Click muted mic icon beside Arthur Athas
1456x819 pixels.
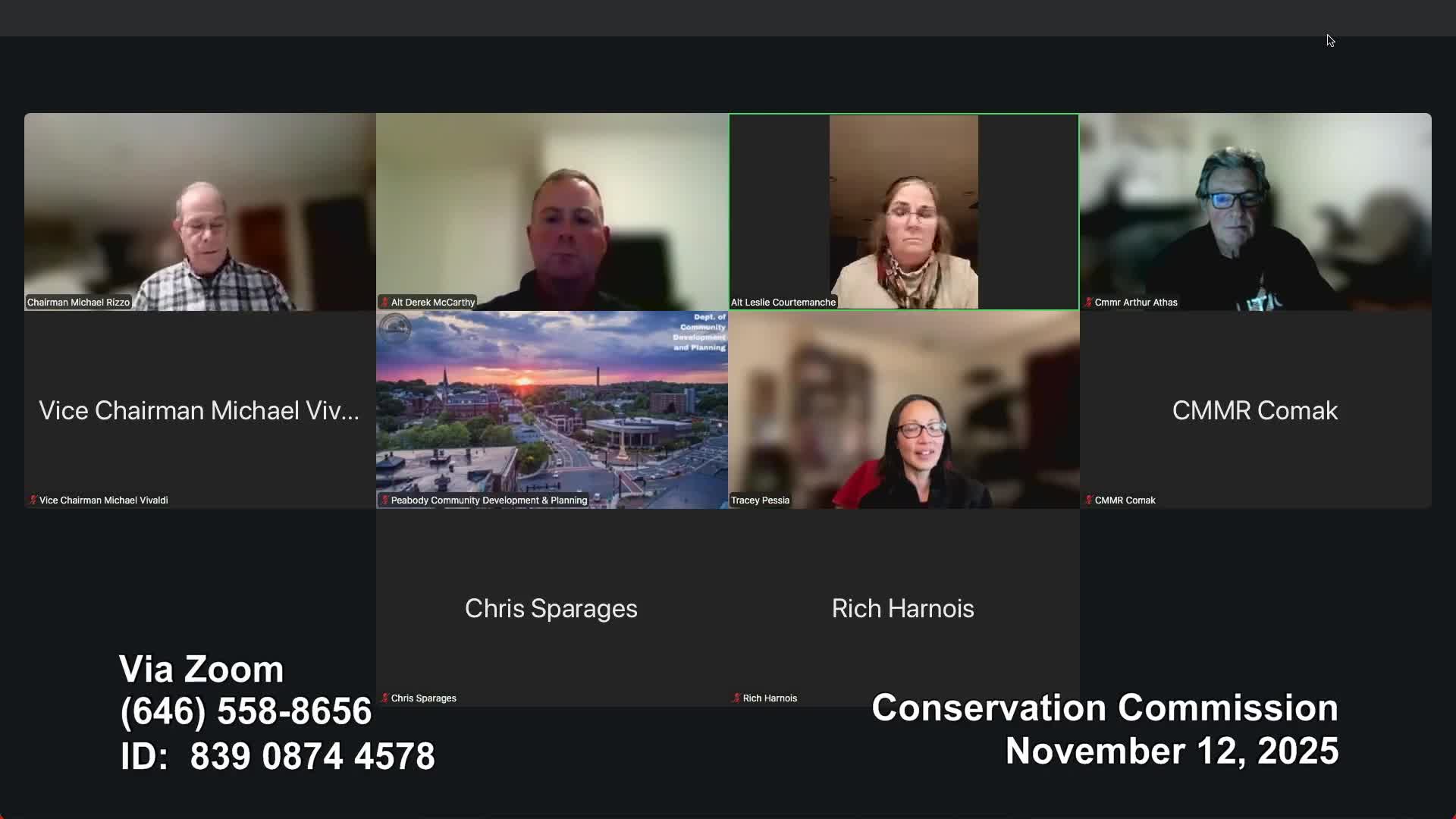(x=1088, y=302)
